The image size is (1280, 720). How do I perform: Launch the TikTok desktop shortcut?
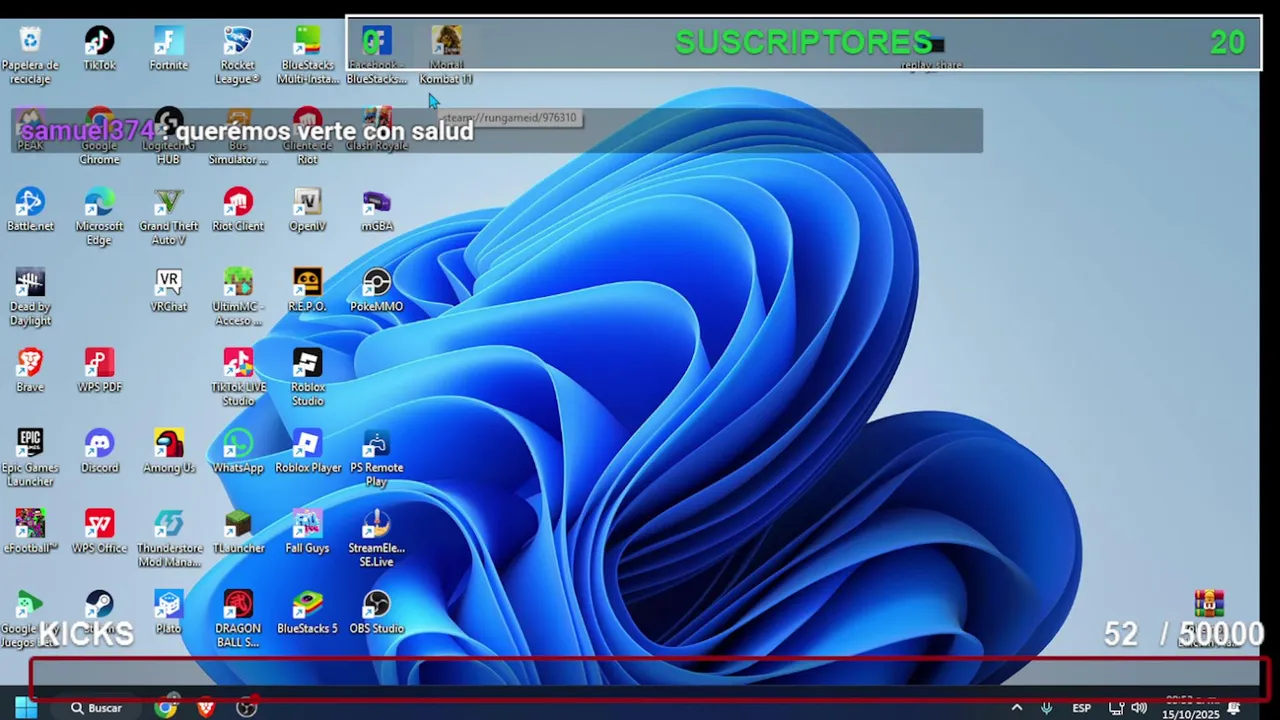tap(99, 49)
